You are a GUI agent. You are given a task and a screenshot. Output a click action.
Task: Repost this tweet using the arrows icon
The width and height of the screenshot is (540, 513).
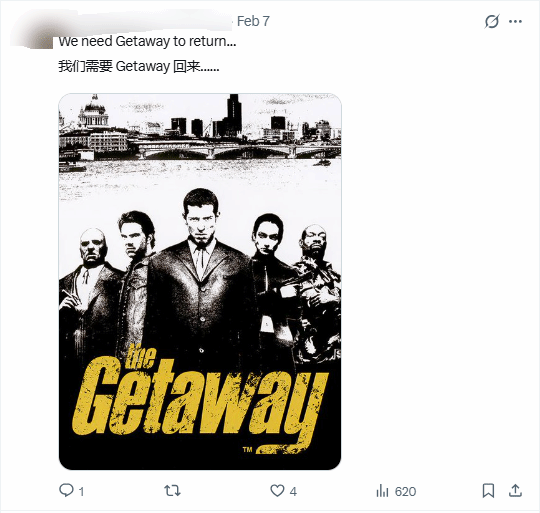click(x=172, y=490)
